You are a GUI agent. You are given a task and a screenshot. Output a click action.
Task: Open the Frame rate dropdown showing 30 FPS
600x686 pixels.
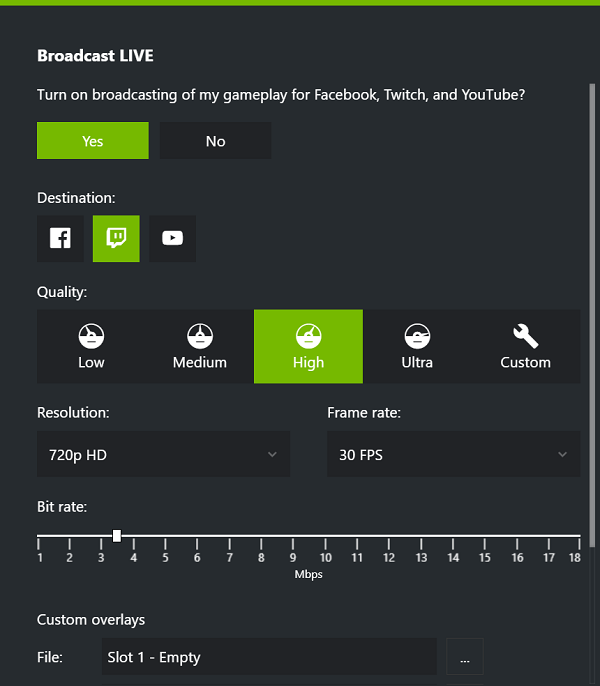coord(454,454)
